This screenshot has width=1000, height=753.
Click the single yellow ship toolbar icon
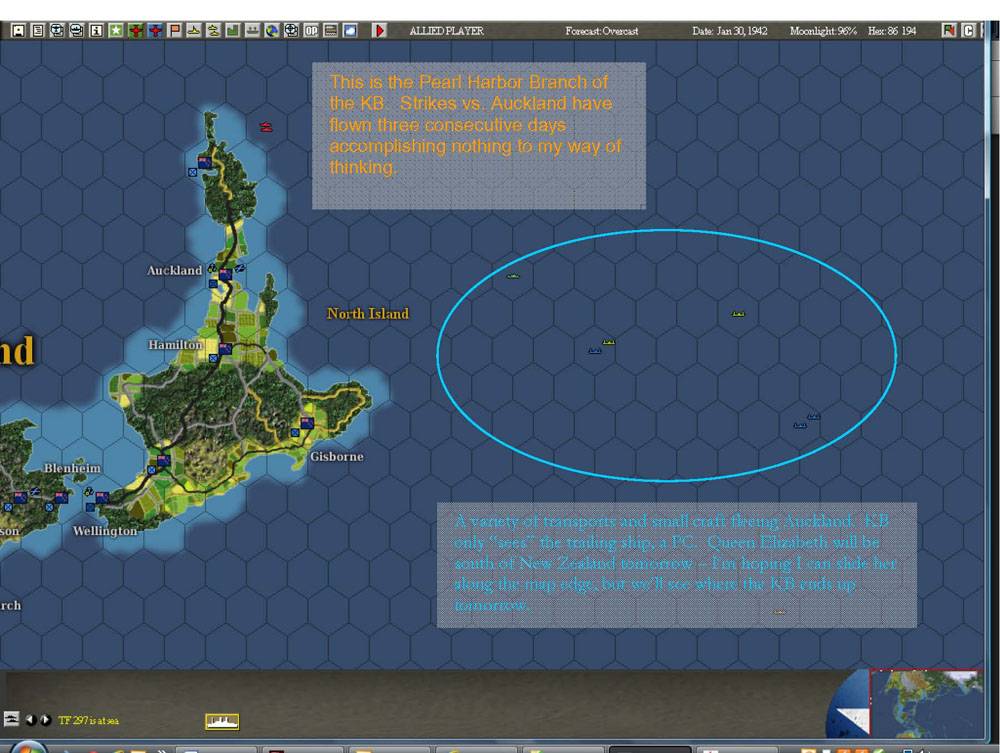pos(194,31)
